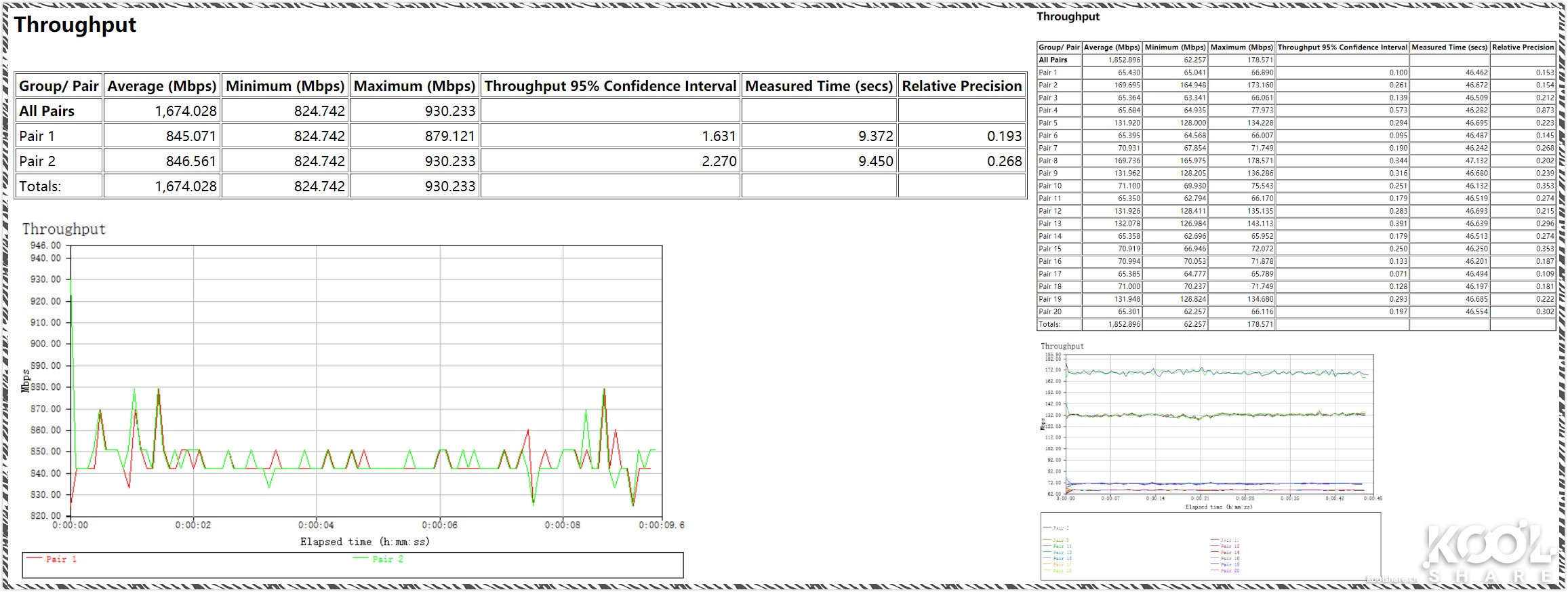1568x592 pixels.
Task: Click the Pair 20 legend entry
Action: pyautogui.click(x=1230, y=571)
